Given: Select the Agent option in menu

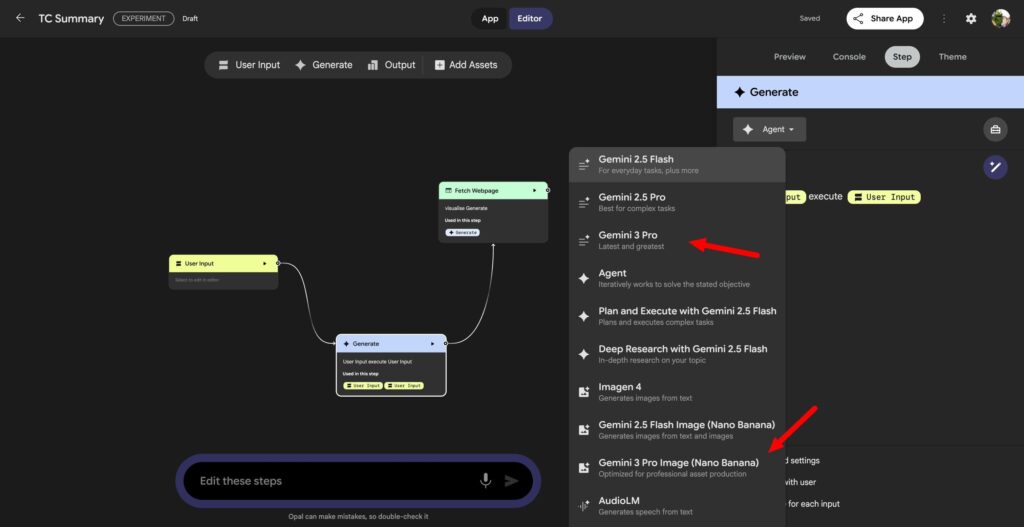Looking at the screenshot, I should tap(677, 278).
